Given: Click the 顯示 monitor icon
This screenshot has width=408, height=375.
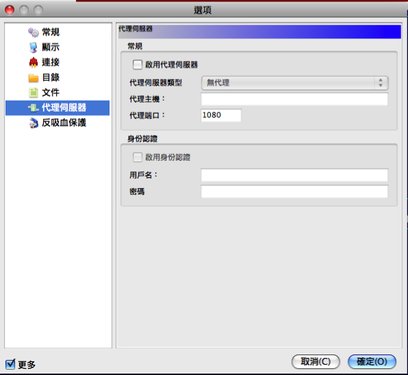Looking at the screenshot, I should click(33, 47).
